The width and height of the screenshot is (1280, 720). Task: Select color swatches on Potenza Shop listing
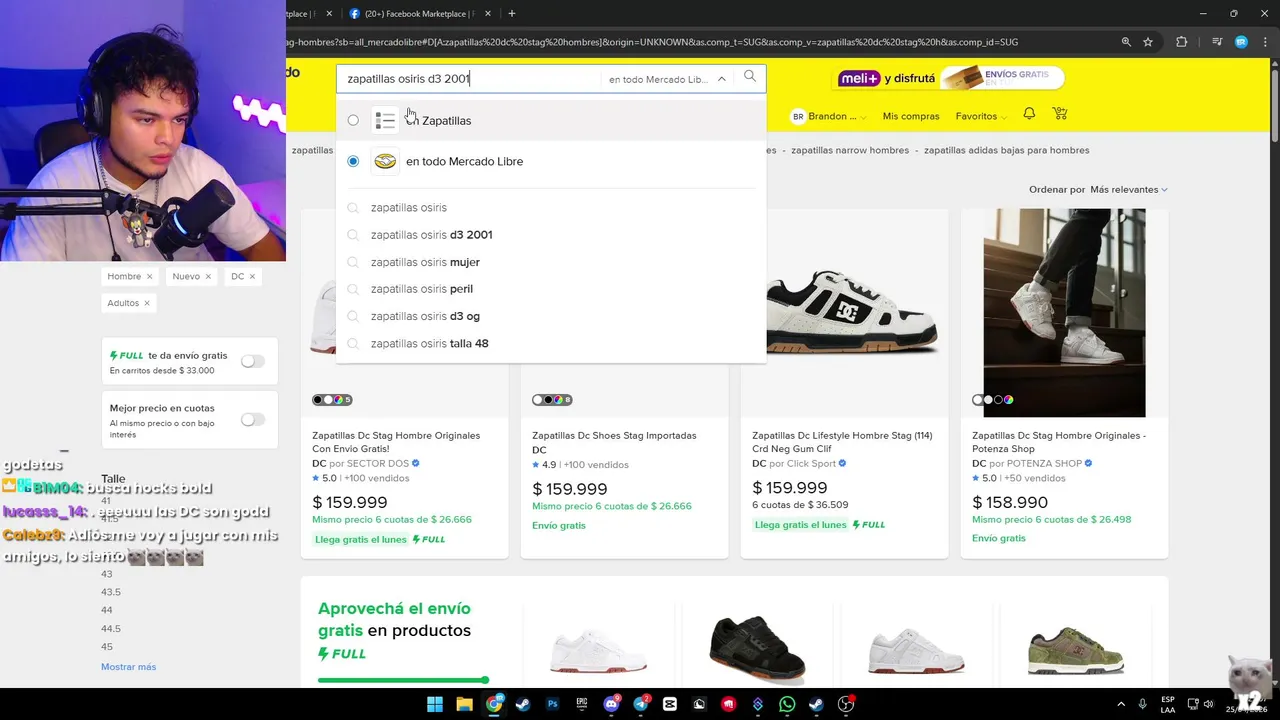pyautogui.click(x=994, y=400)
